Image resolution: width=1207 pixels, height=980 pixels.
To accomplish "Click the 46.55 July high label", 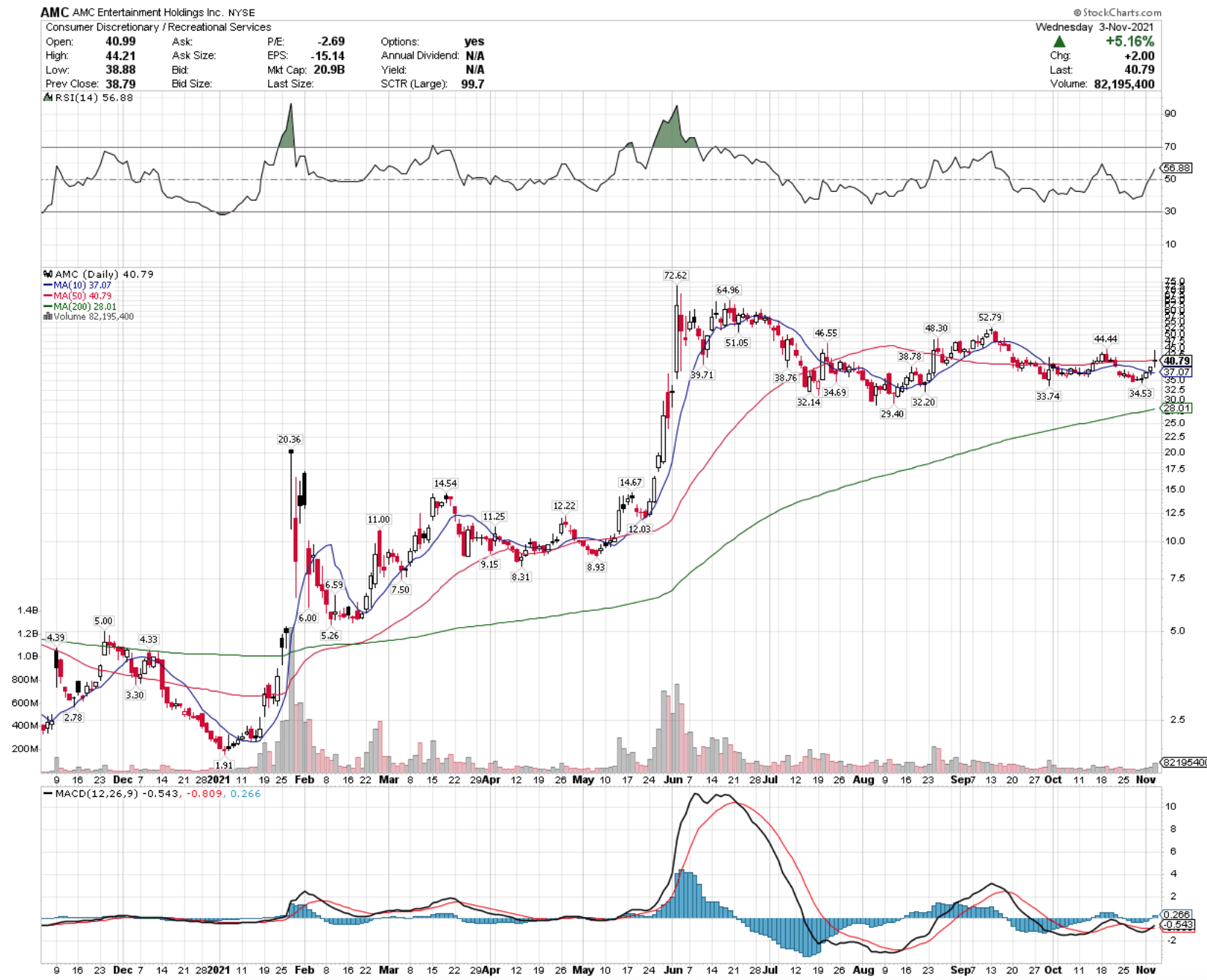I will click(825, 333).
